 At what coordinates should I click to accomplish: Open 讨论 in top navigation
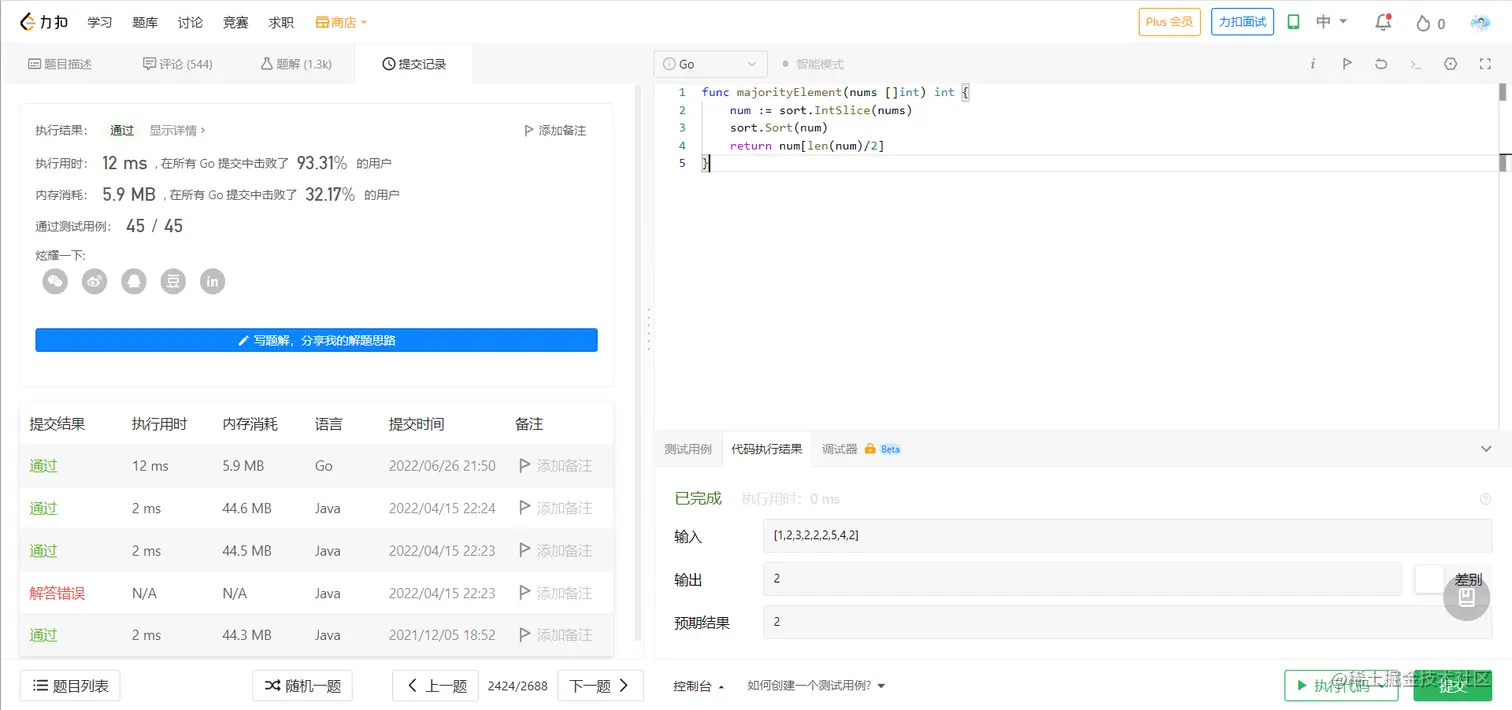click(190, 22)
